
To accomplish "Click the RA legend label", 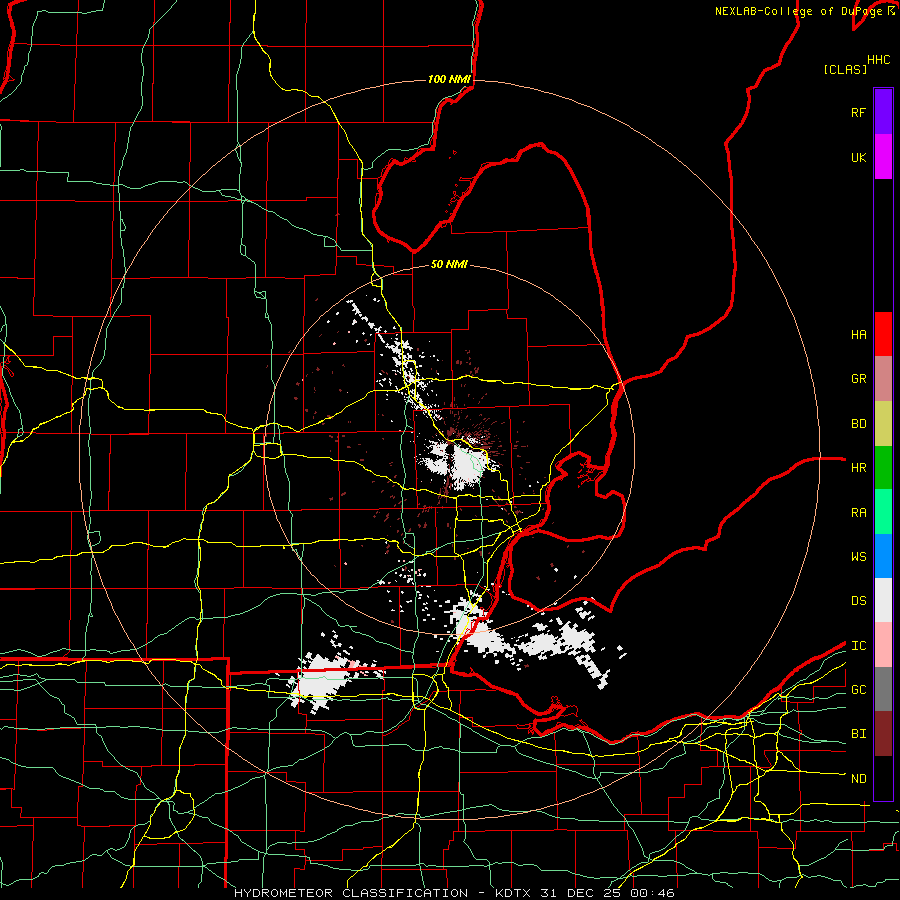I will point(858,513).
